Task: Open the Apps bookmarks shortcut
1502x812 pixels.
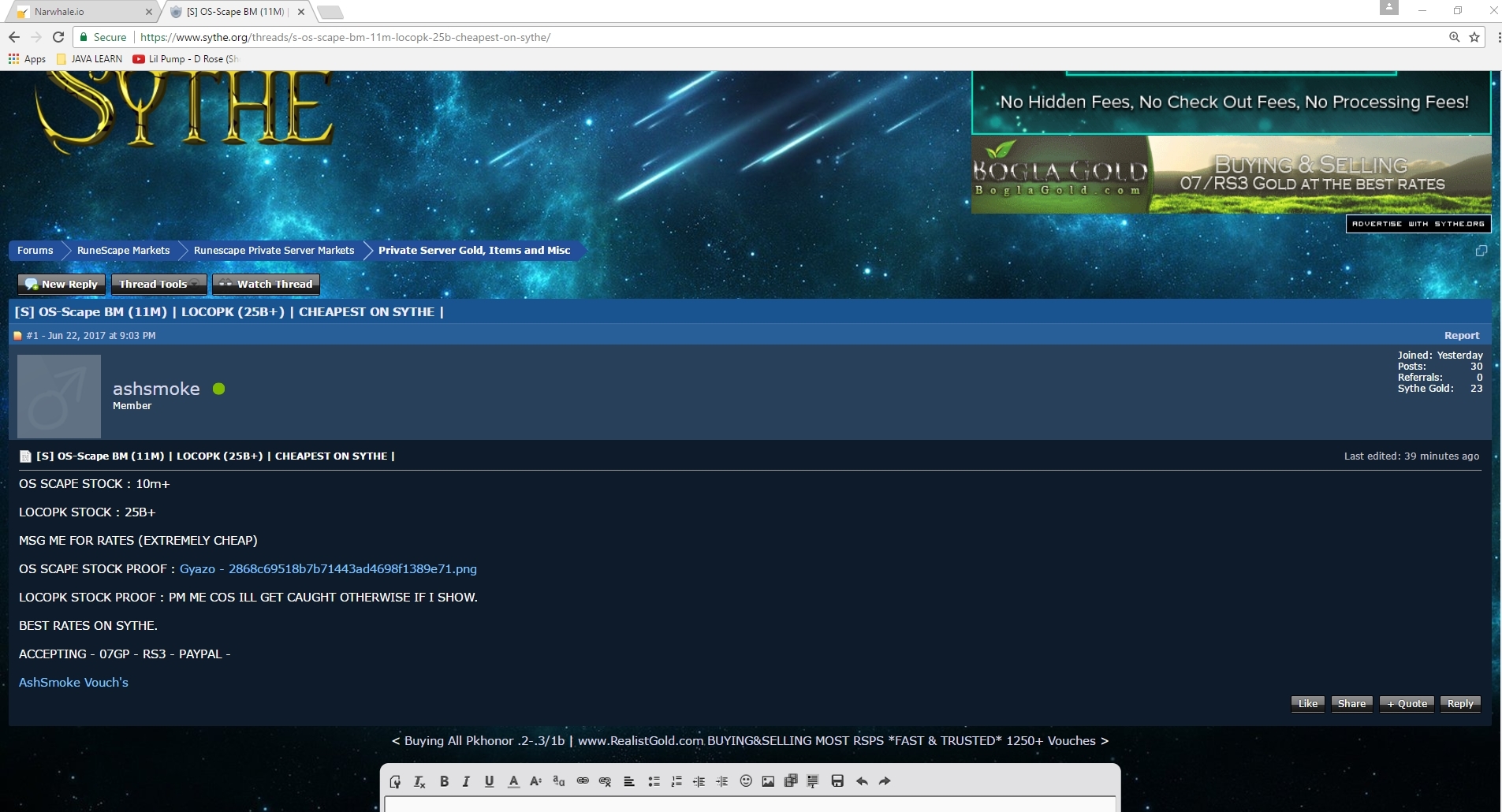Action: [x=27, y=59]
